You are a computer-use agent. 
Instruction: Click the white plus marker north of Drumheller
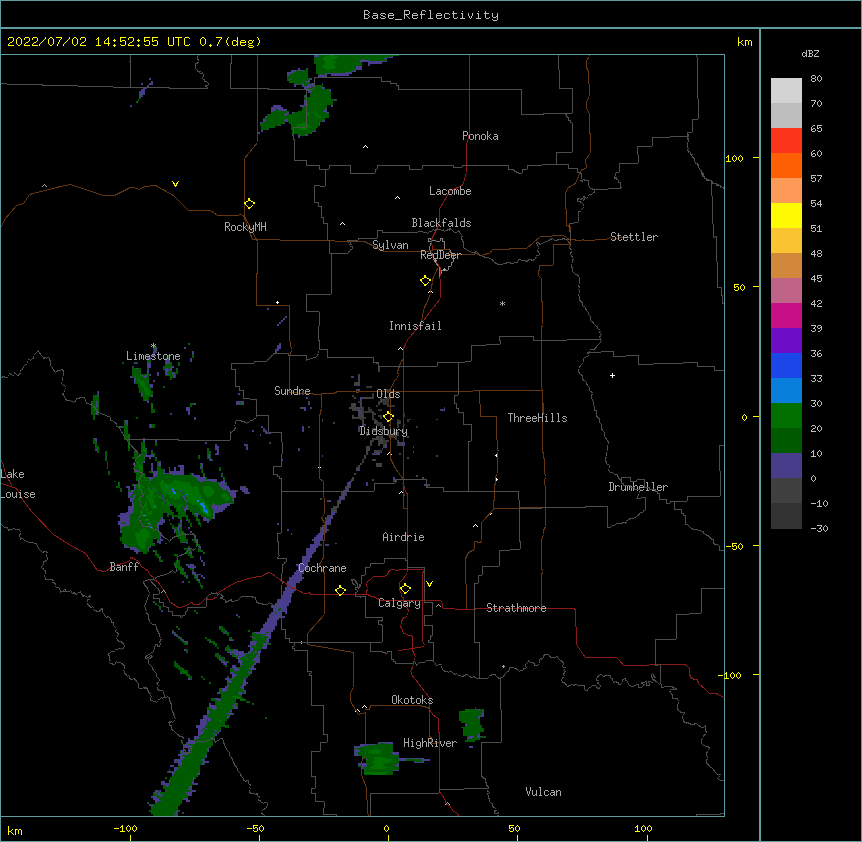pos(612,375)
